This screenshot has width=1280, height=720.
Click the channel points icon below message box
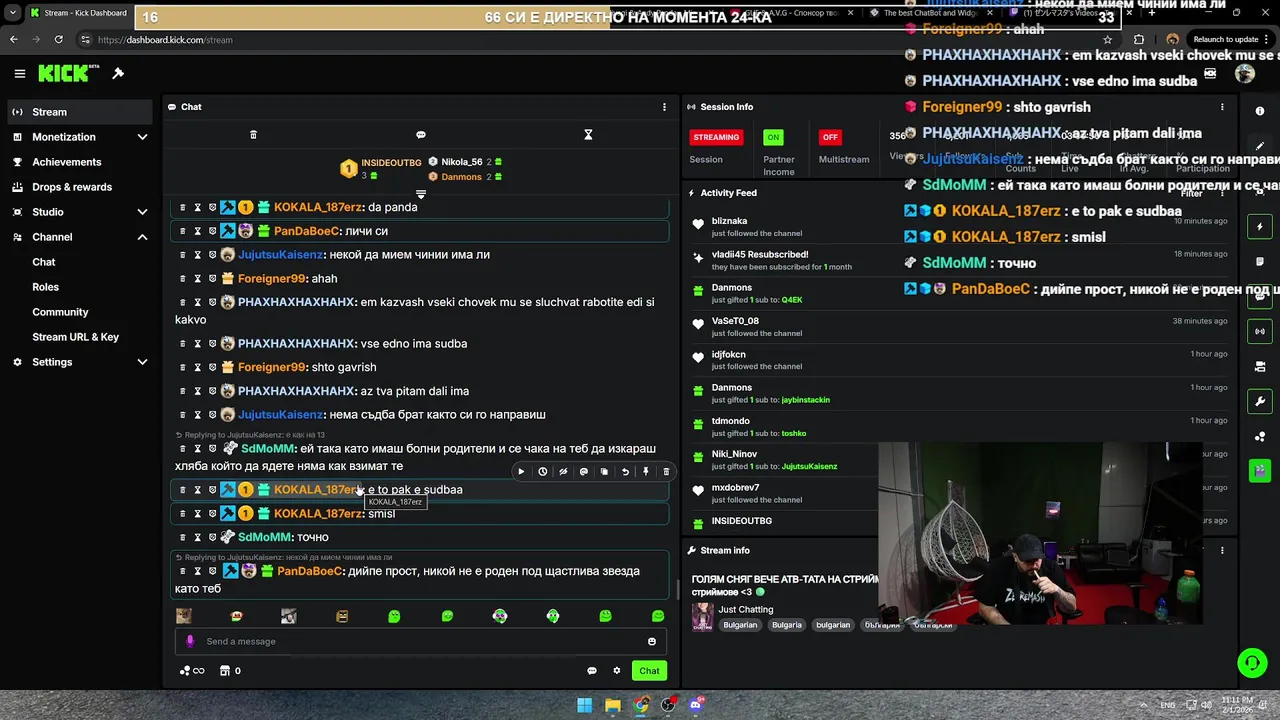pyautogui.click(x=191, y=671)
